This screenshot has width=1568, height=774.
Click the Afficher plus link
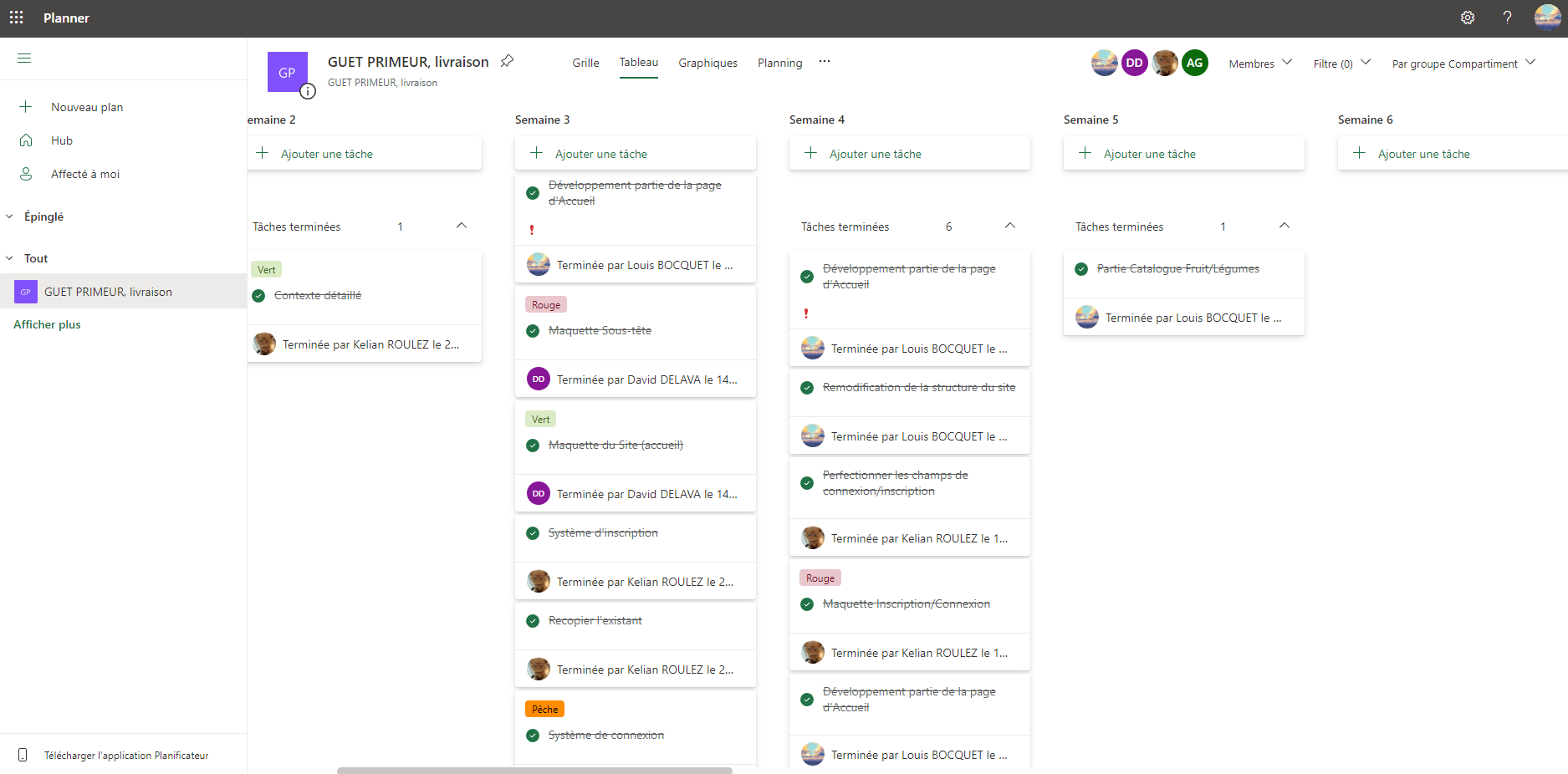click(47, 324)
